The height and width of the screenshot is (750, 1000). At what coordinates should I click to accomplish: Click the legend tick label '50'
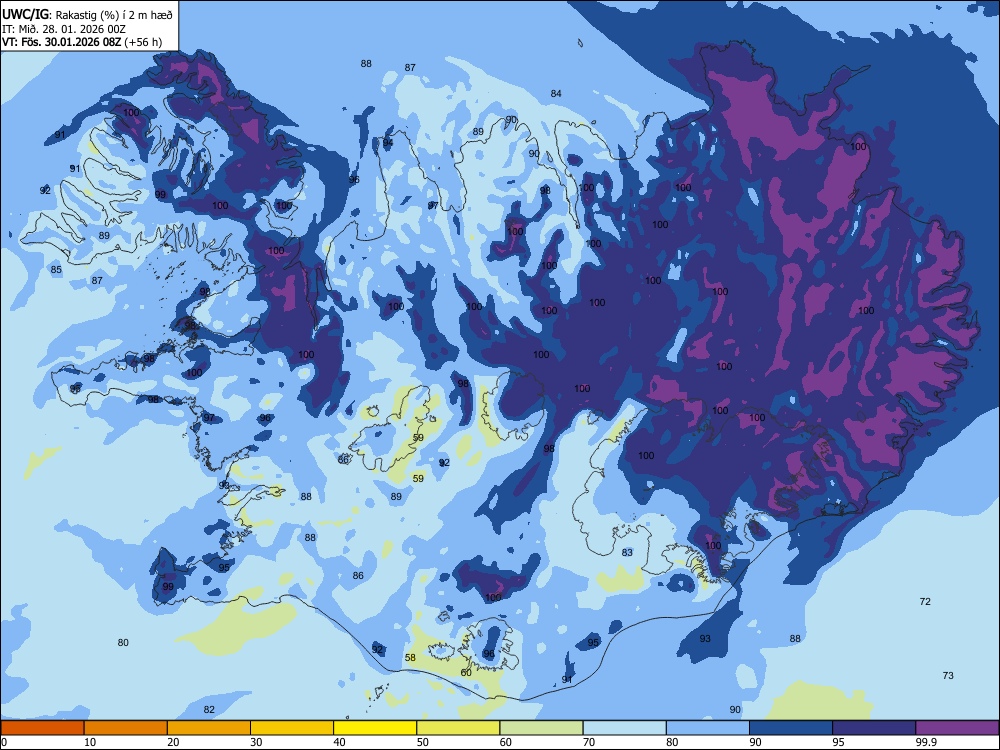pos(423,742)
